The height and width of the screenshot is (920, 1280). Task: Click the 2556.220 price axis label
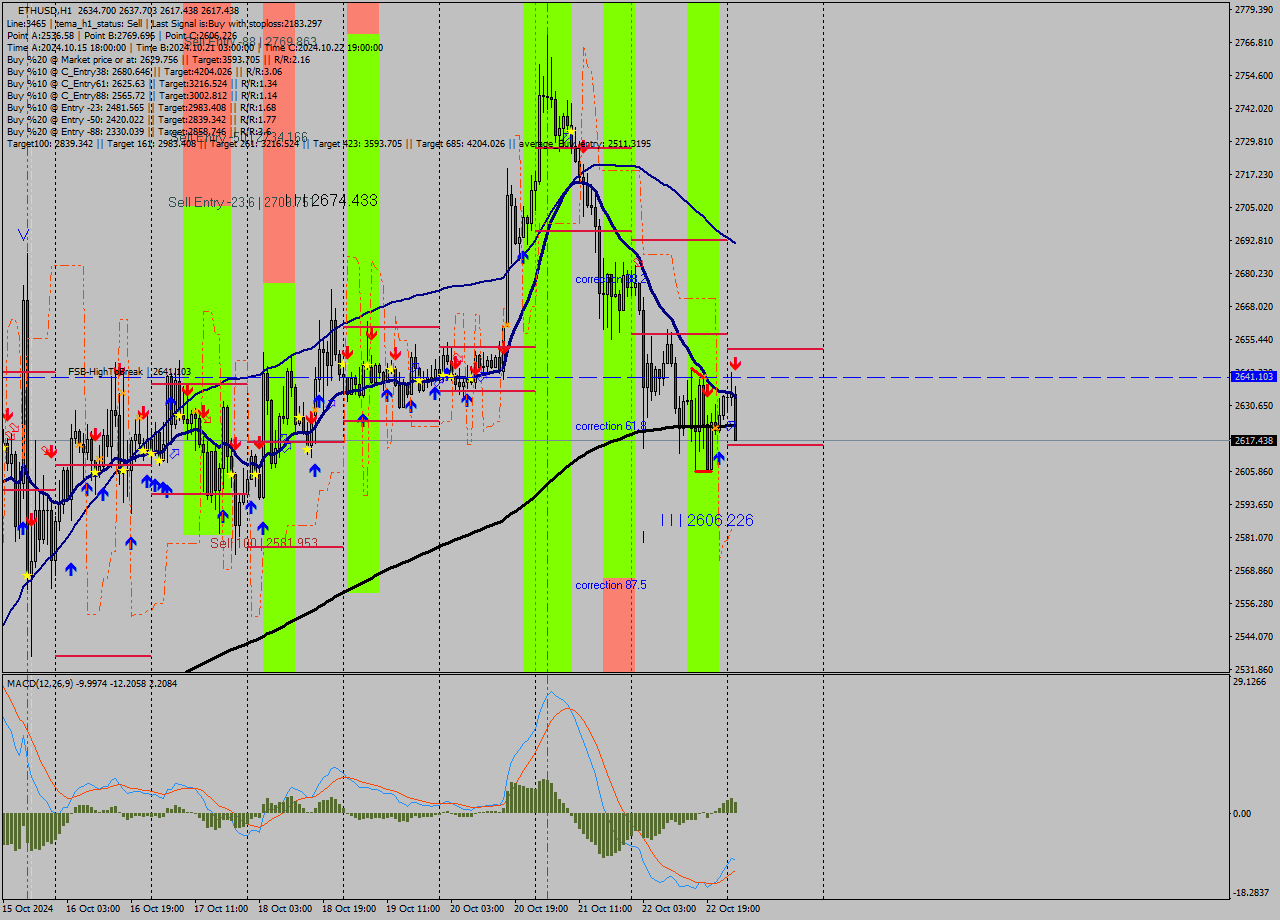coord(1254,603)
